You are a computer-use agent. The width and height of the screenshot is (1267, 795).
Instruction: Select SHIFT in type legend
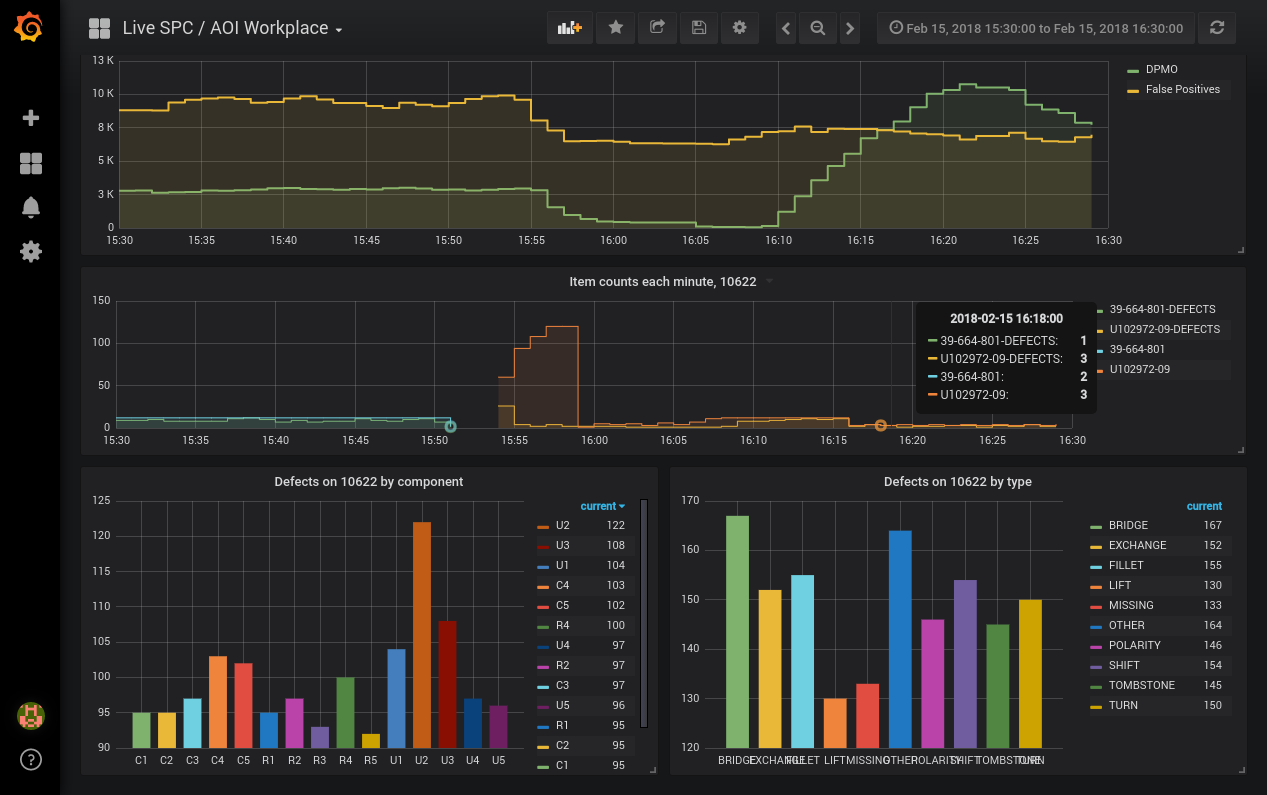pos(1124,665)
